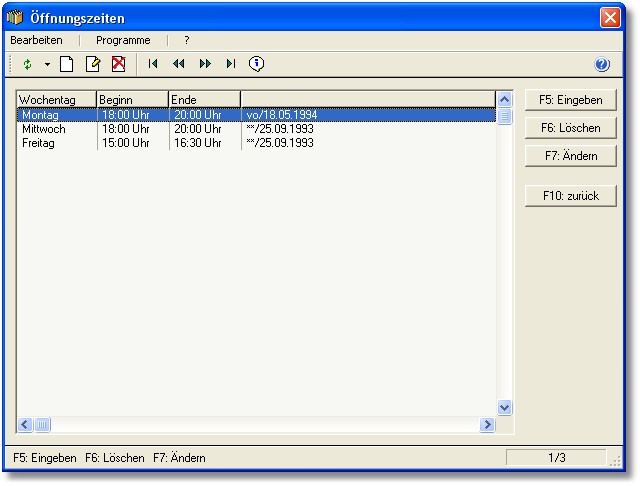Click the edit record pencil icon
This screenshot has height=486, width=640.
point(93,64)
